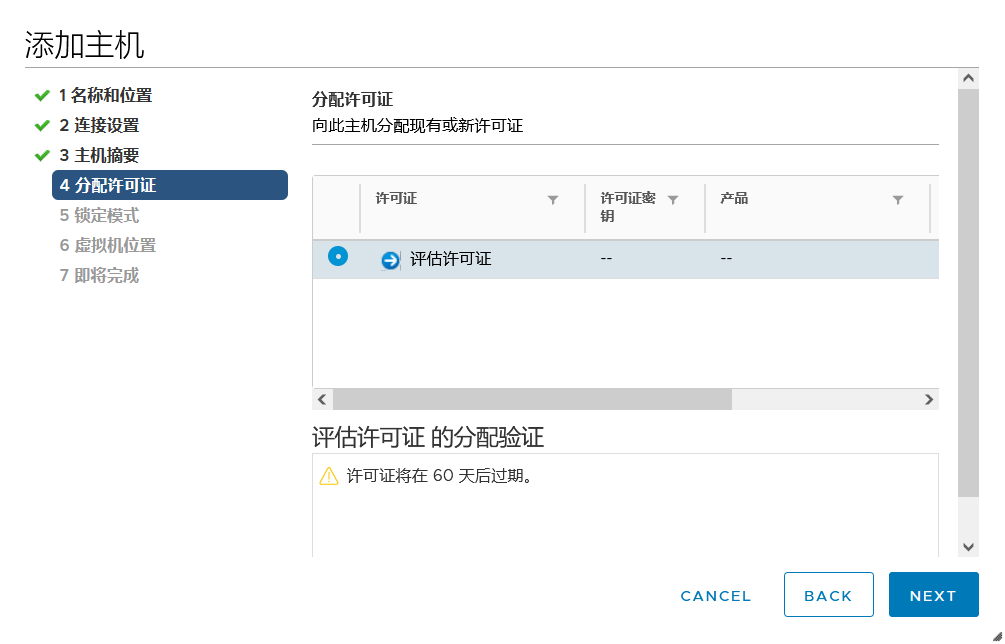This screenshot has width=1005, height=644.
Task: Click the yellow warning triangle icon
Action: (x=328, y=476)
